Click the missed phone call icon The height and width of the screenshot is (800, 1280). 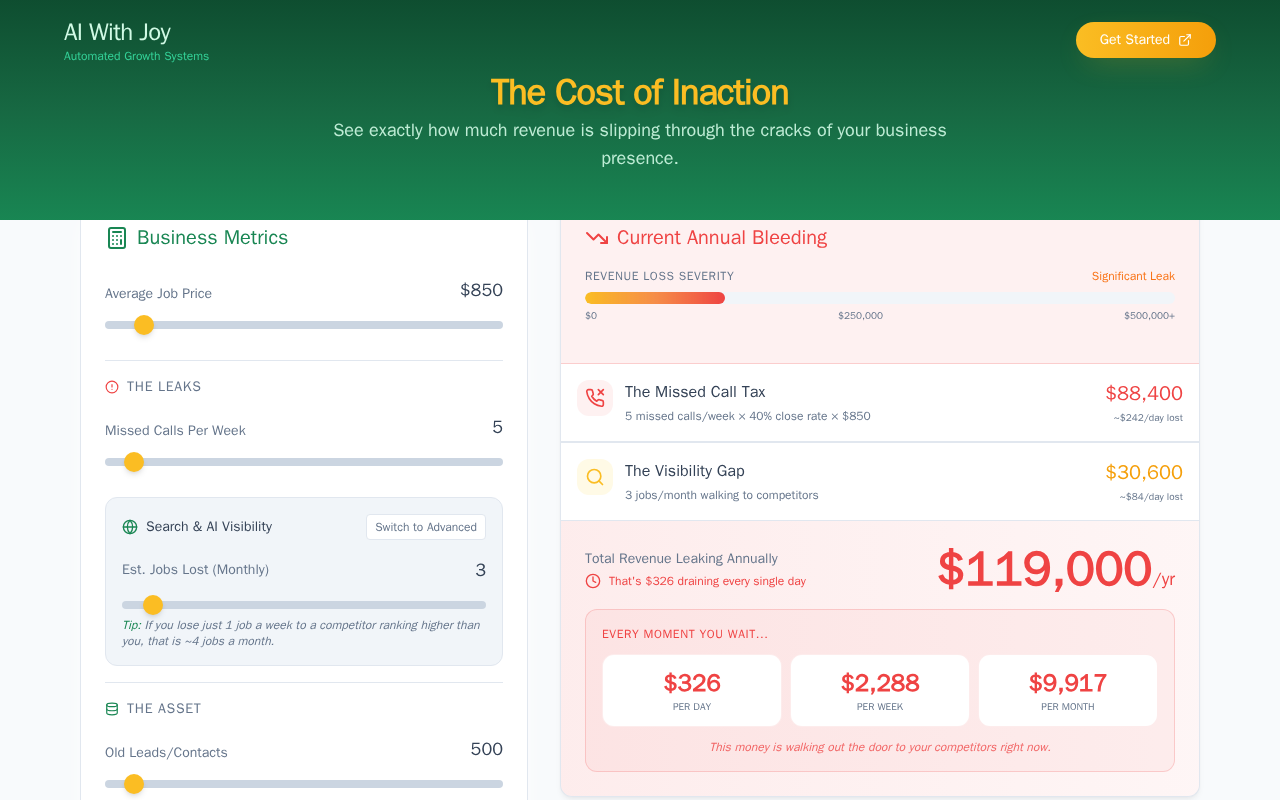coord(595,398)
